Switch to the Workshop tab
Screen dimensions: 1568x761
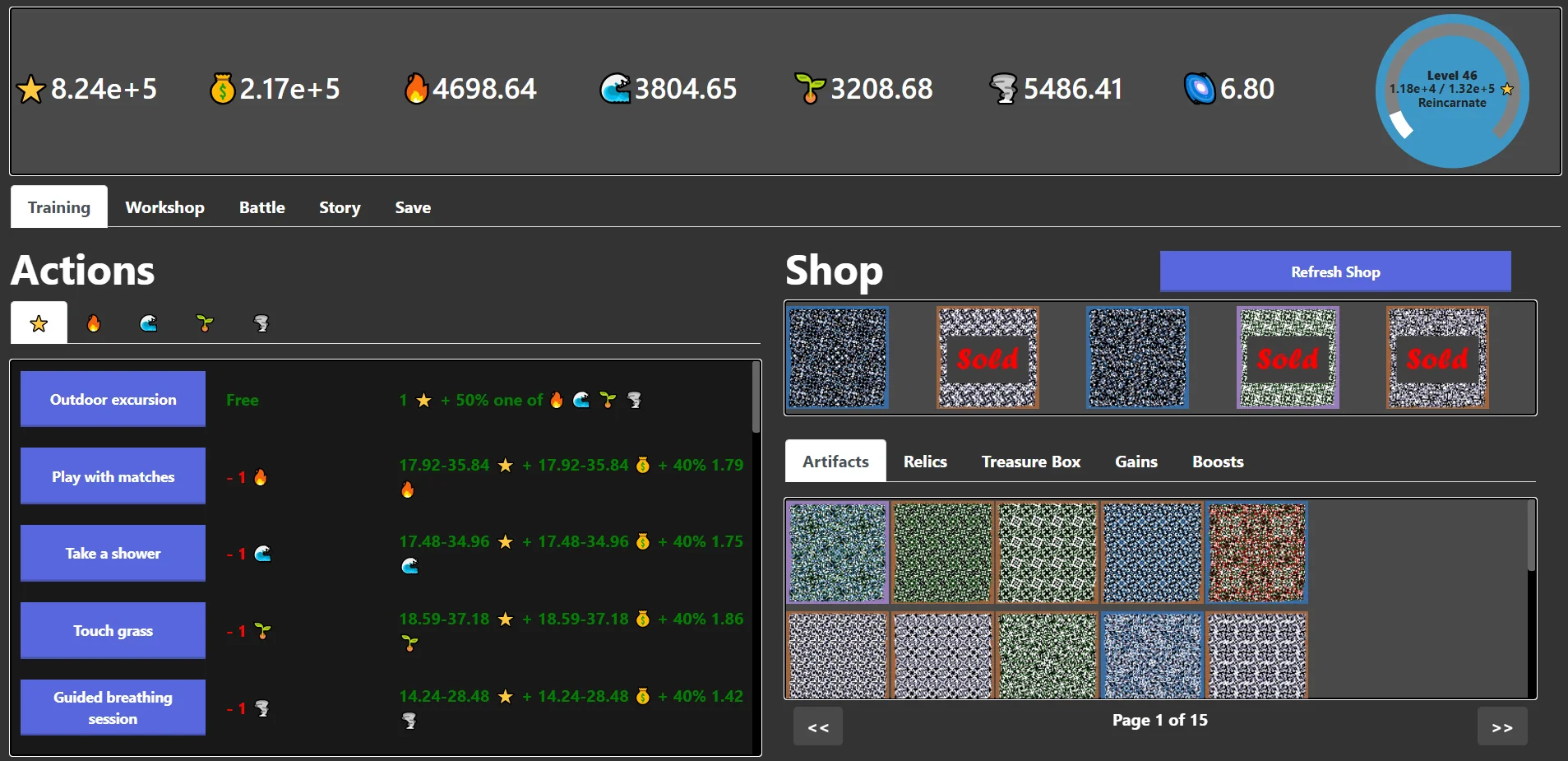tap(164, 207)
